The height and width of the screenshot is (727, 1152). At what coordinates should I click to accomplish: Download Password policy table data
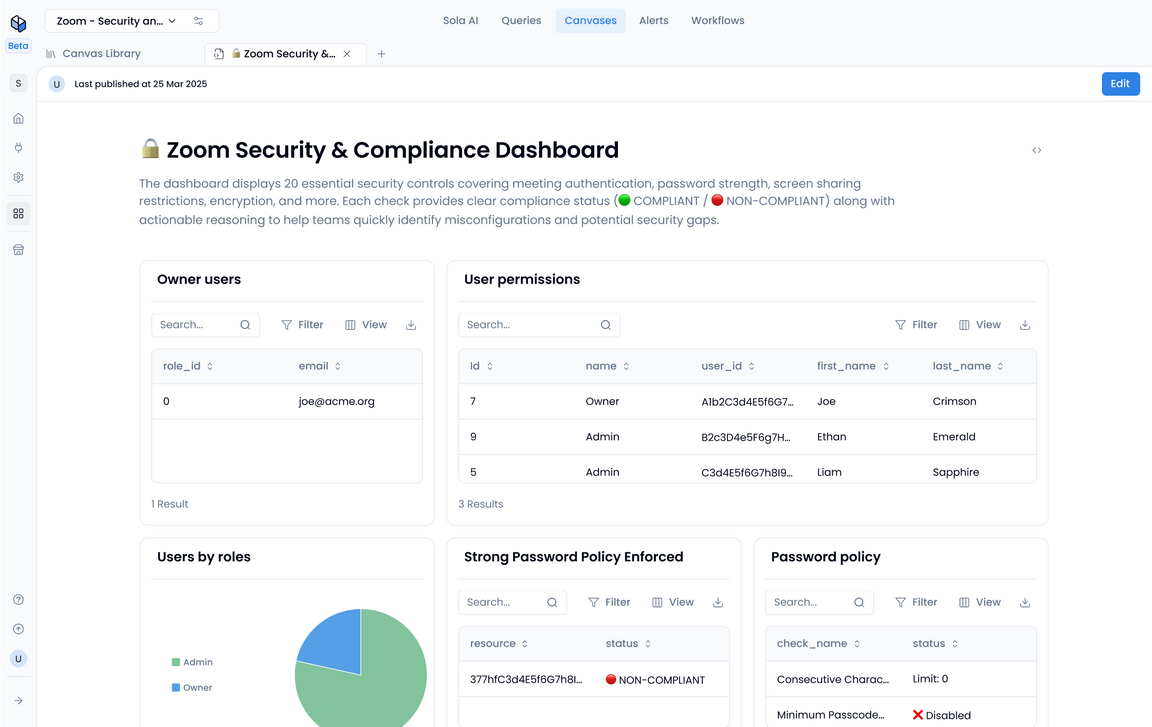1025,602
